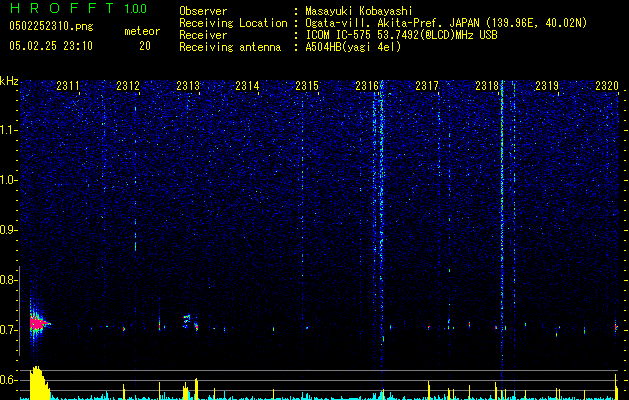This screenshot has height=400, width=629.
Task: Click the 0.7 frequency axis label
Action: [7, 330]
